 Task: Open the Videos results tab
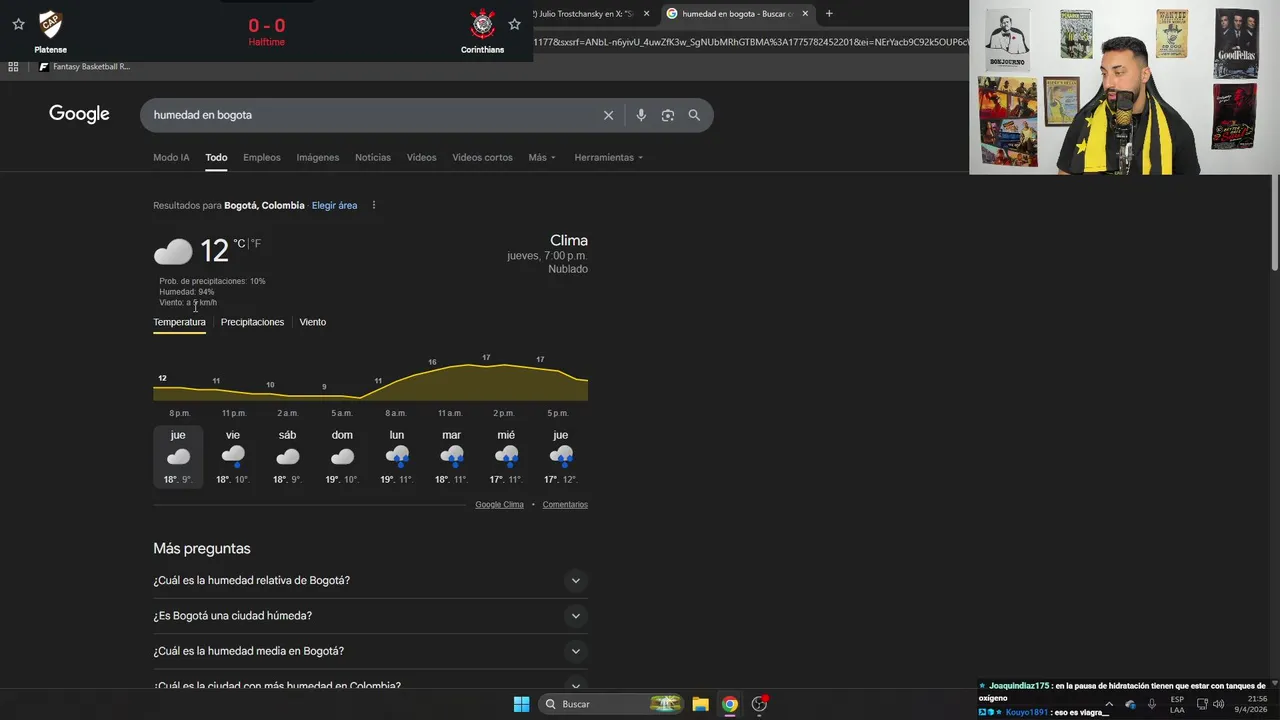(421, 157)
